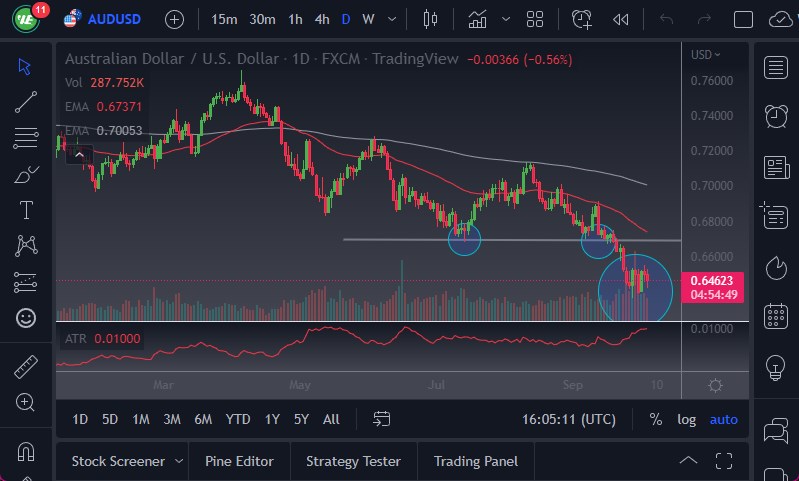Image resolution: width=799 pixels, height=481 pixels.
Task: Start bar replay mode
Action: tap(621, 19)
